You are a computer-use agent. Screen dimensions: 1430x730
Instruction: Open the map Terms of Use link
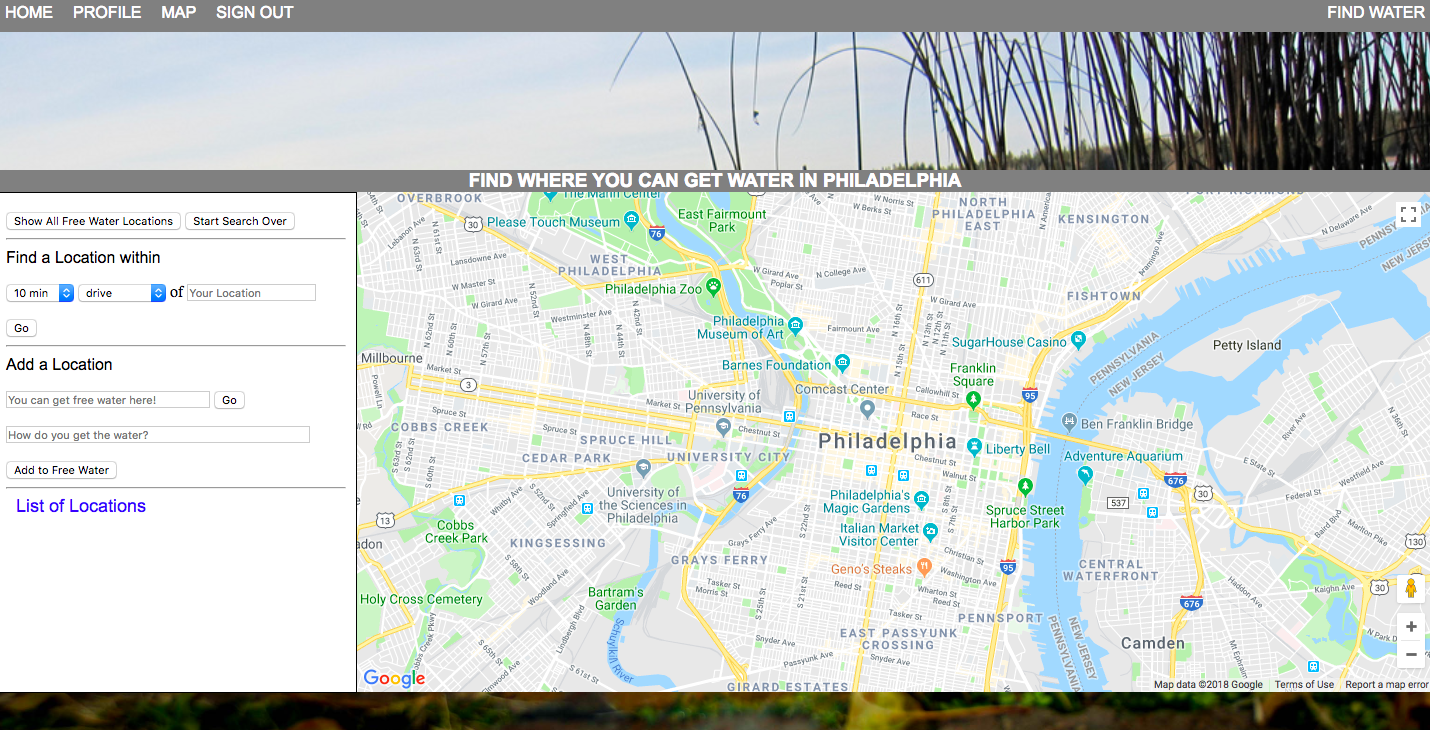pyautogui.click(x=1304, y=685)
